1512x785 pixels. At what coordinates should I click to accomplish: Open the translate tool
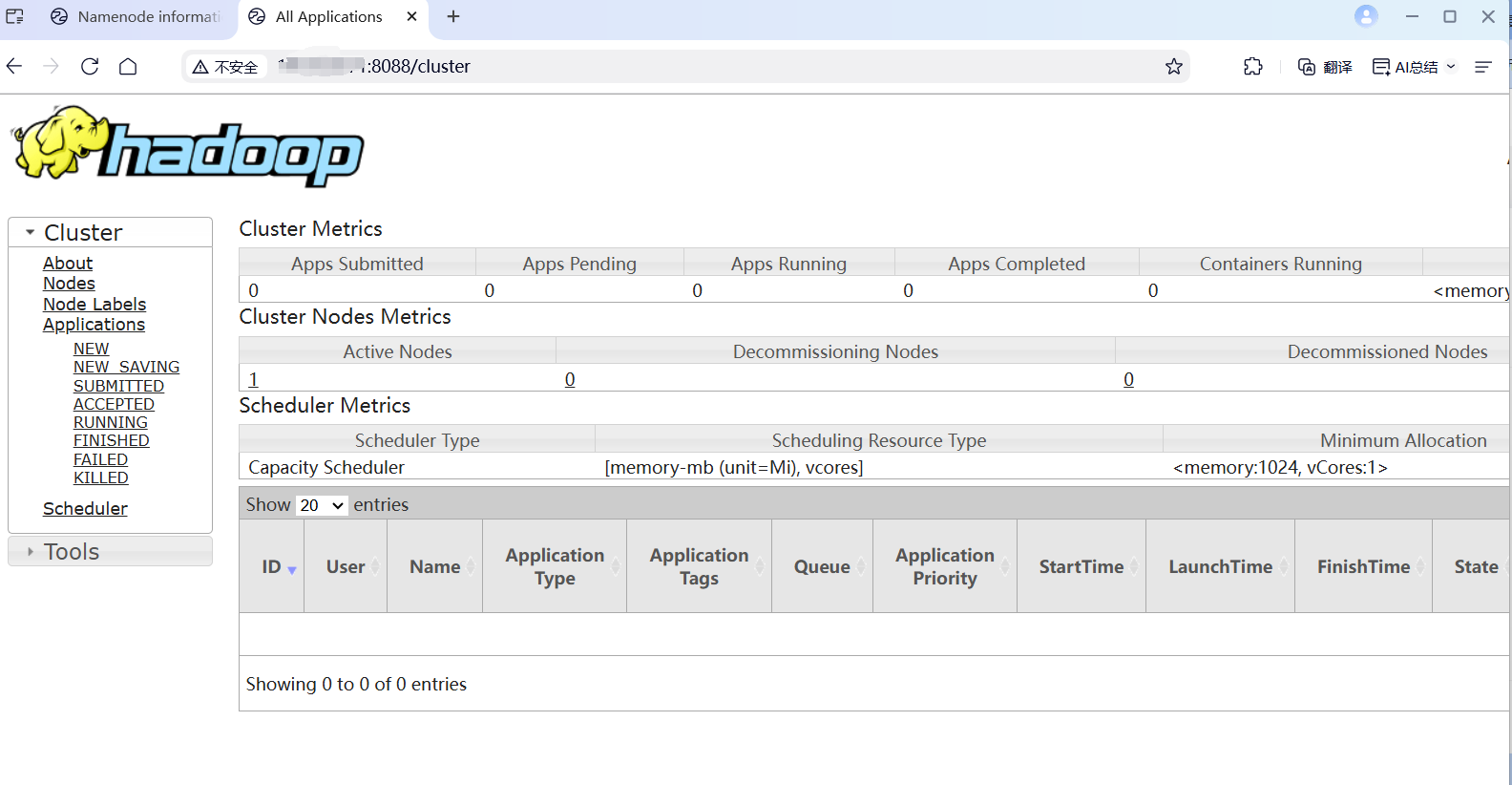click(1325, 66)
